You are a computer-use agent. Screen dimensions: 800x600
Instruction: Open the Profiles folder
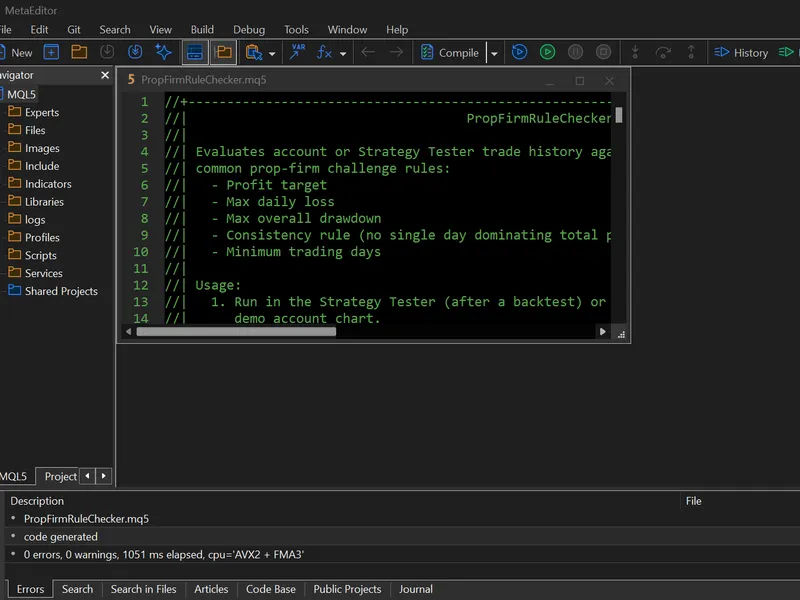click(42, 237)
